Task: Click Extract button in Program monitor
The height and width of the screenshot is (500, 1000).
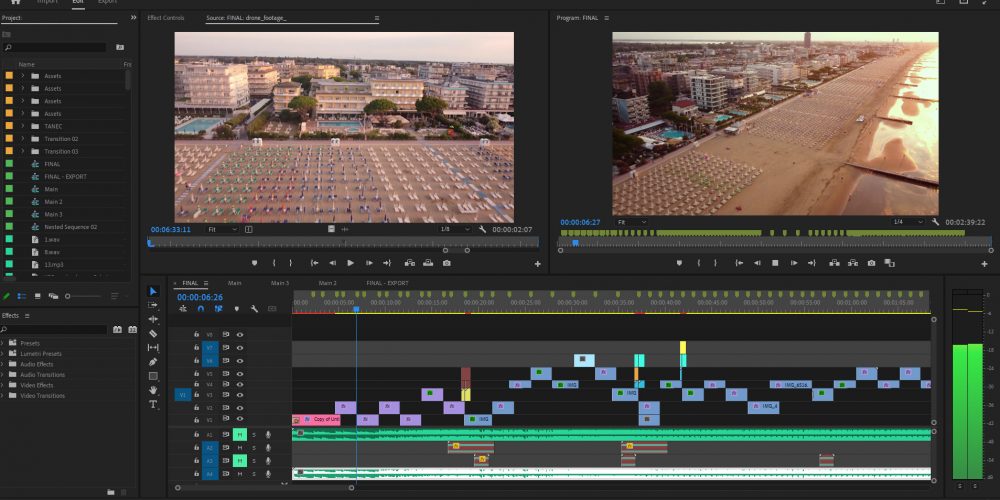Action: (x=853, y=263)
